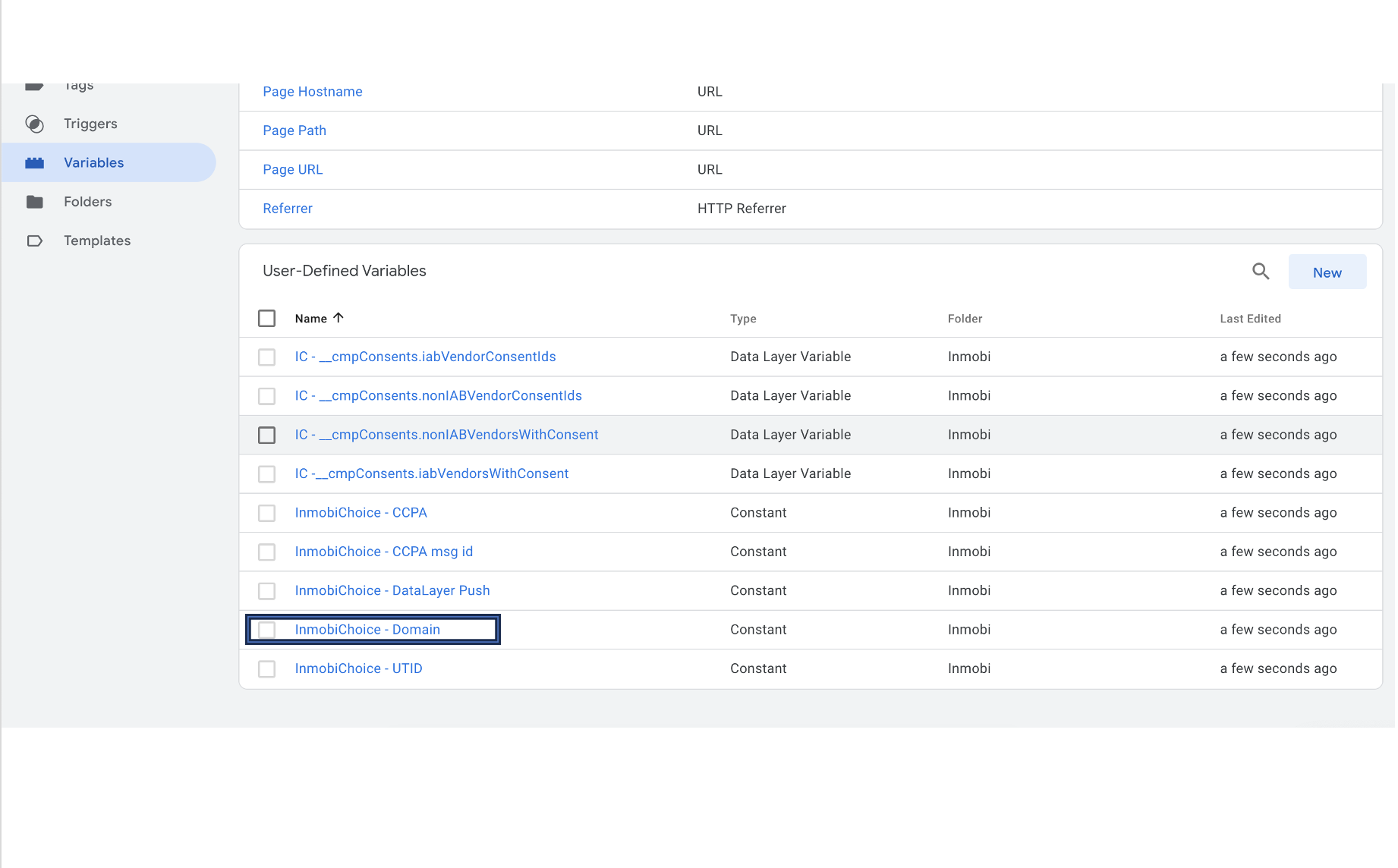Open the Variables section
Image resolution: width=1398 pixels, height=868 pixels.
click(93, 162)
